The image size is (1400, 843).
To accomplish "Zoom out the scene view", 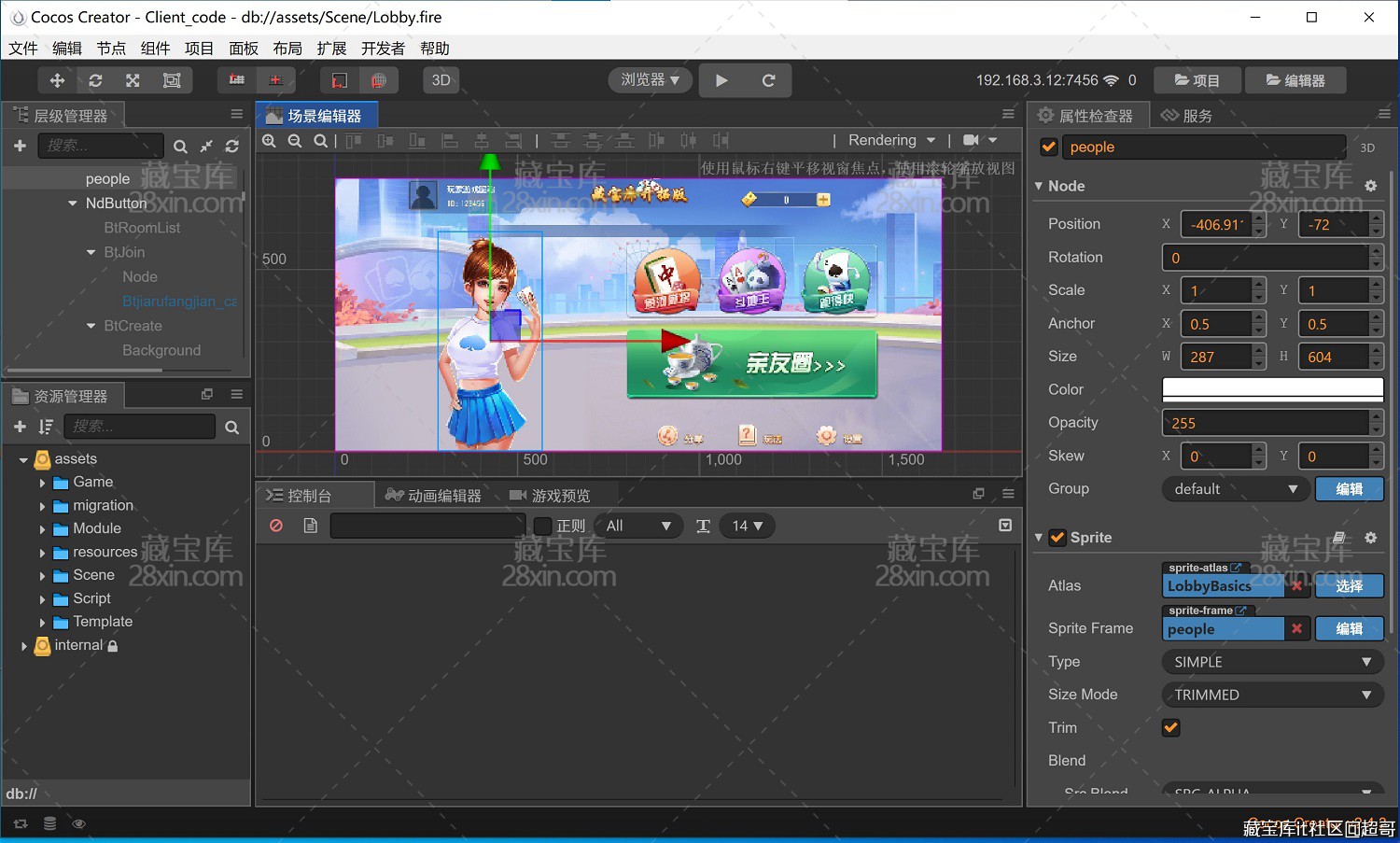I will [295, 141].
